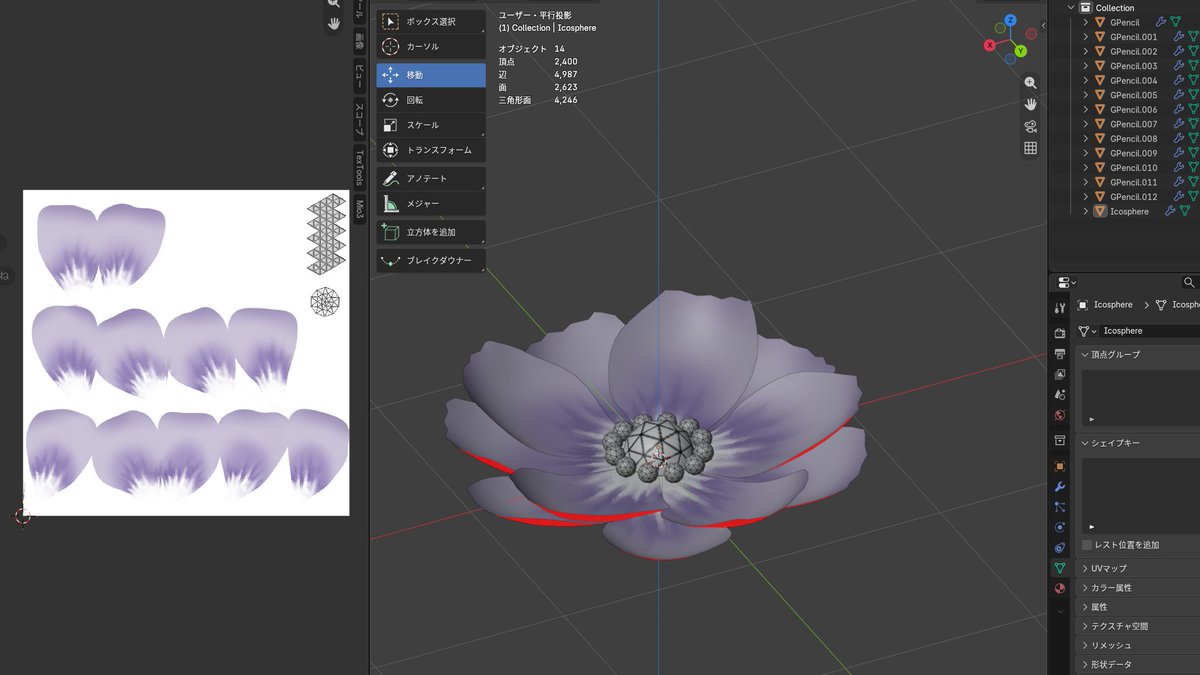Expand the 形状データ panel
The width and height of the screenshot is (1200, 675).
coord(1085,664)
